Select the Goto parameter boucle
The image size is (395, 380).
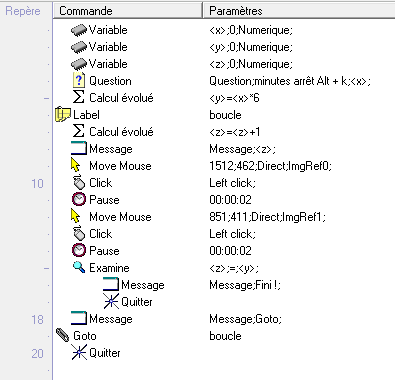[x=225, y=336]
